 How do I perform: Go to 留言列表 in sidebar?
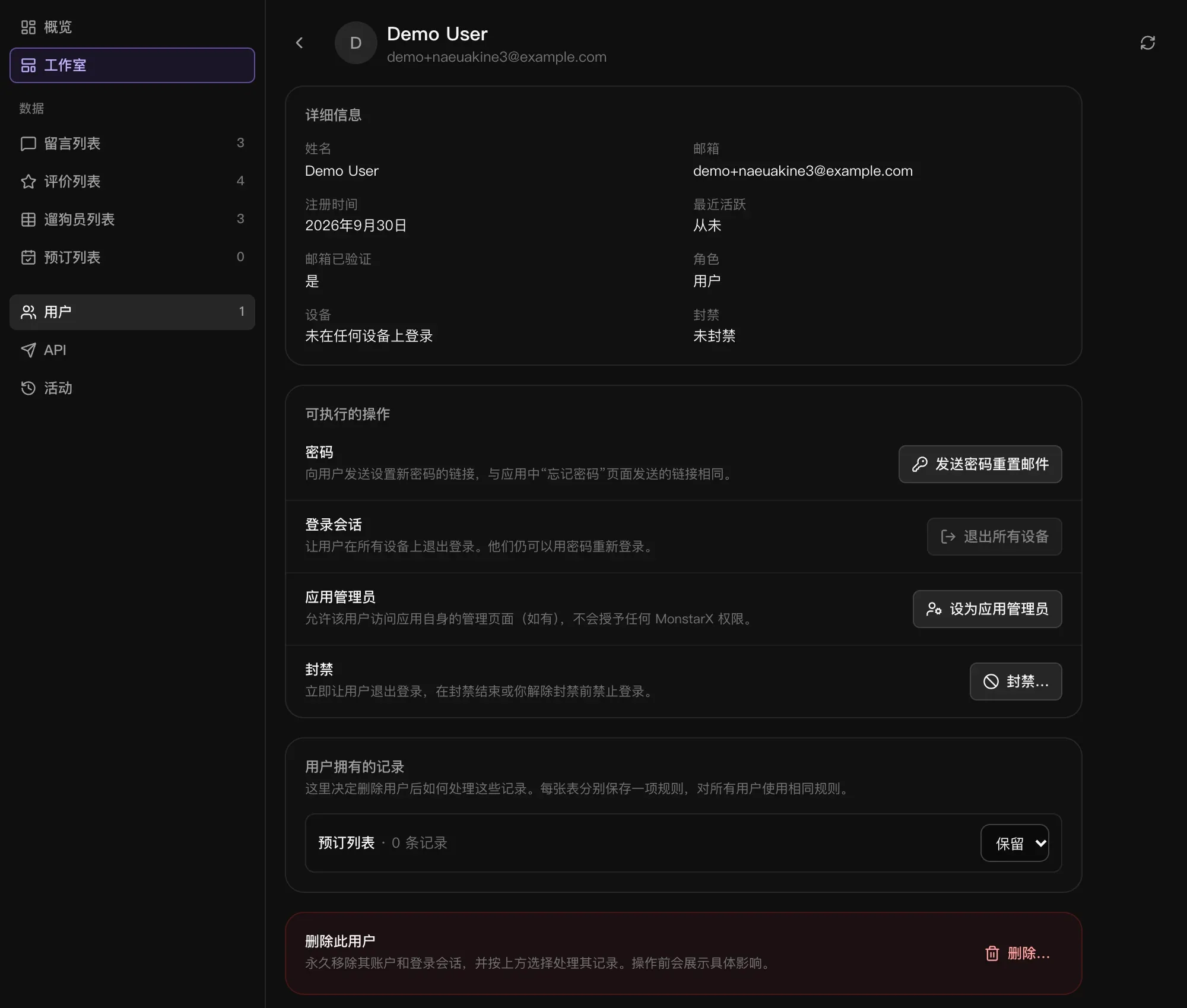point(132,144)
